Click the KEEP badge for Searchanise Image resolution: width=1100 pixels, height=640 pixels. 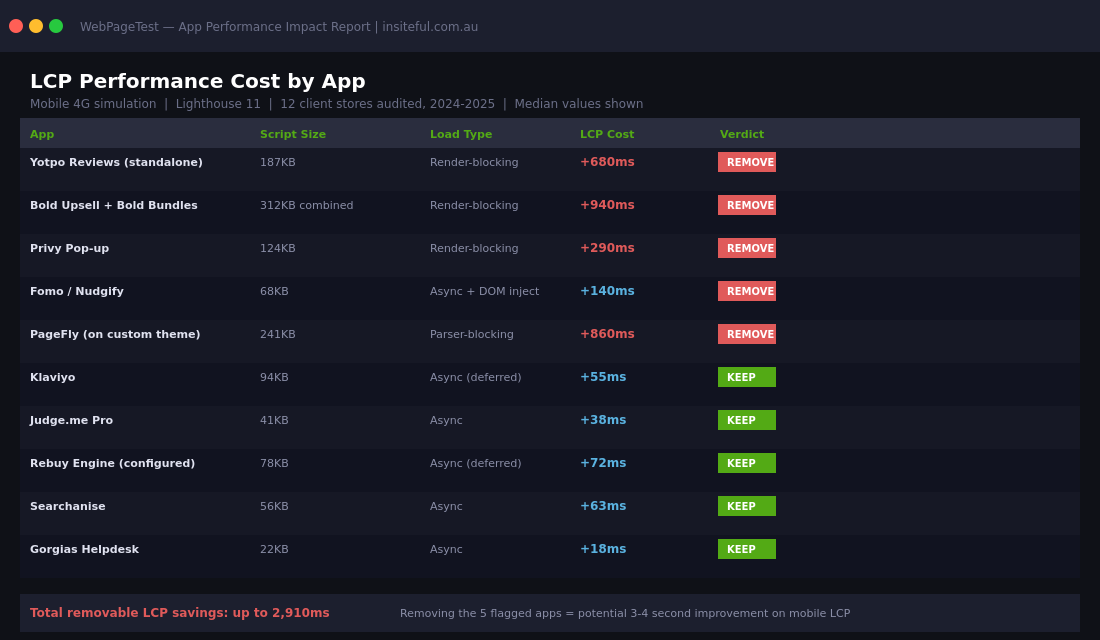[746, 506]
